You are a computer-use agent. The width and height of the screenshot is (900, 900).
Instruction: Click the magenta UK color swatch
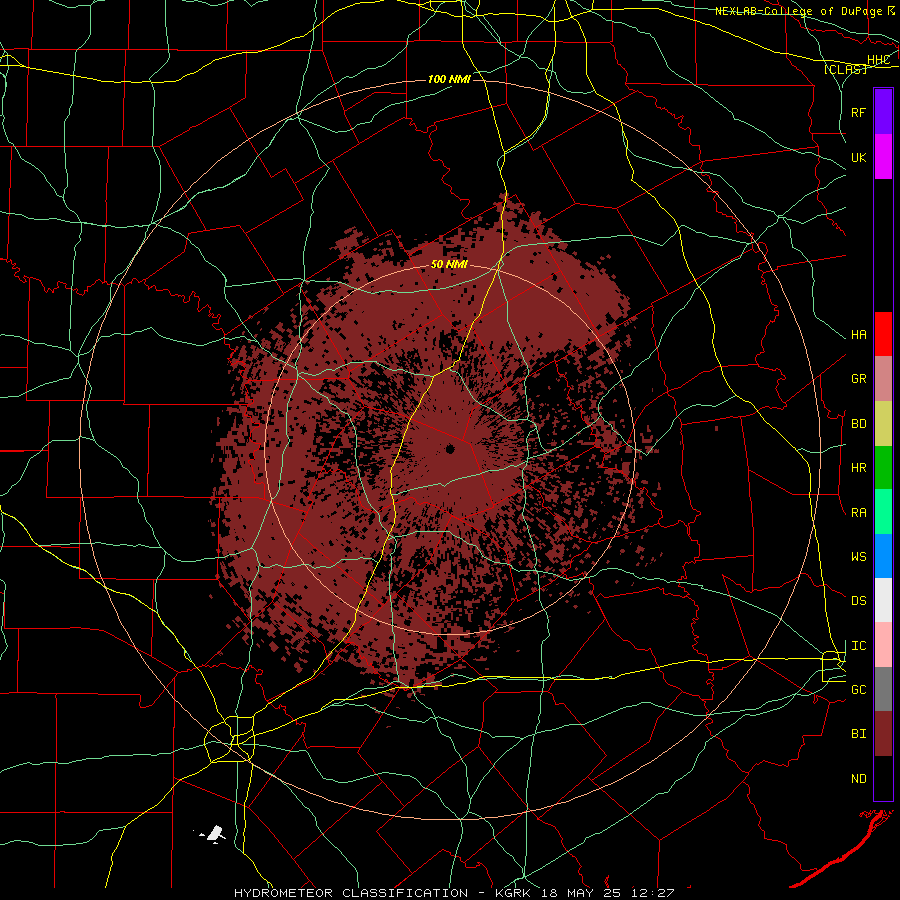(x=883, y=157)
